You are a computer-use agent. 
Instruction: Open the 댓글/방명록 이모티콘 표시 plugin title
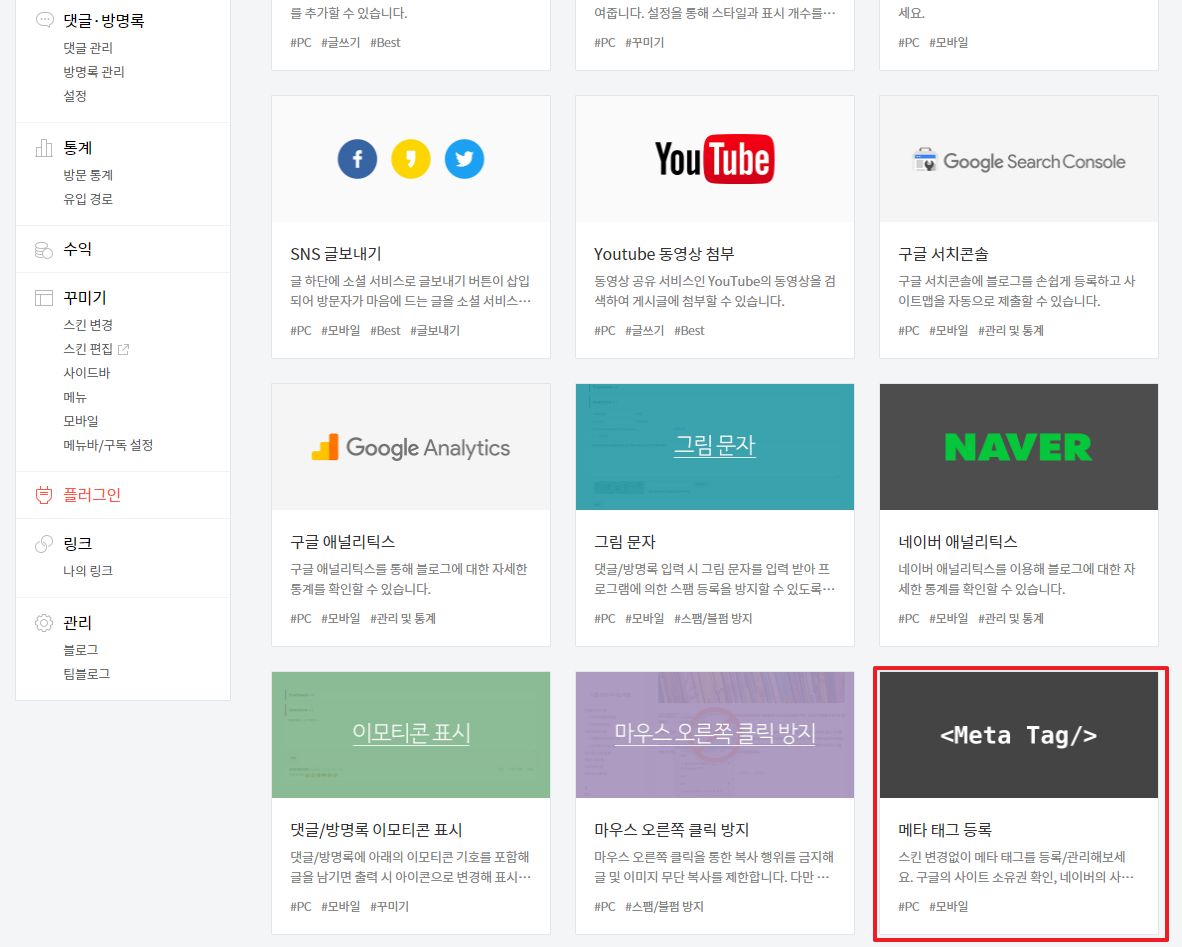[x=376, y=830]
